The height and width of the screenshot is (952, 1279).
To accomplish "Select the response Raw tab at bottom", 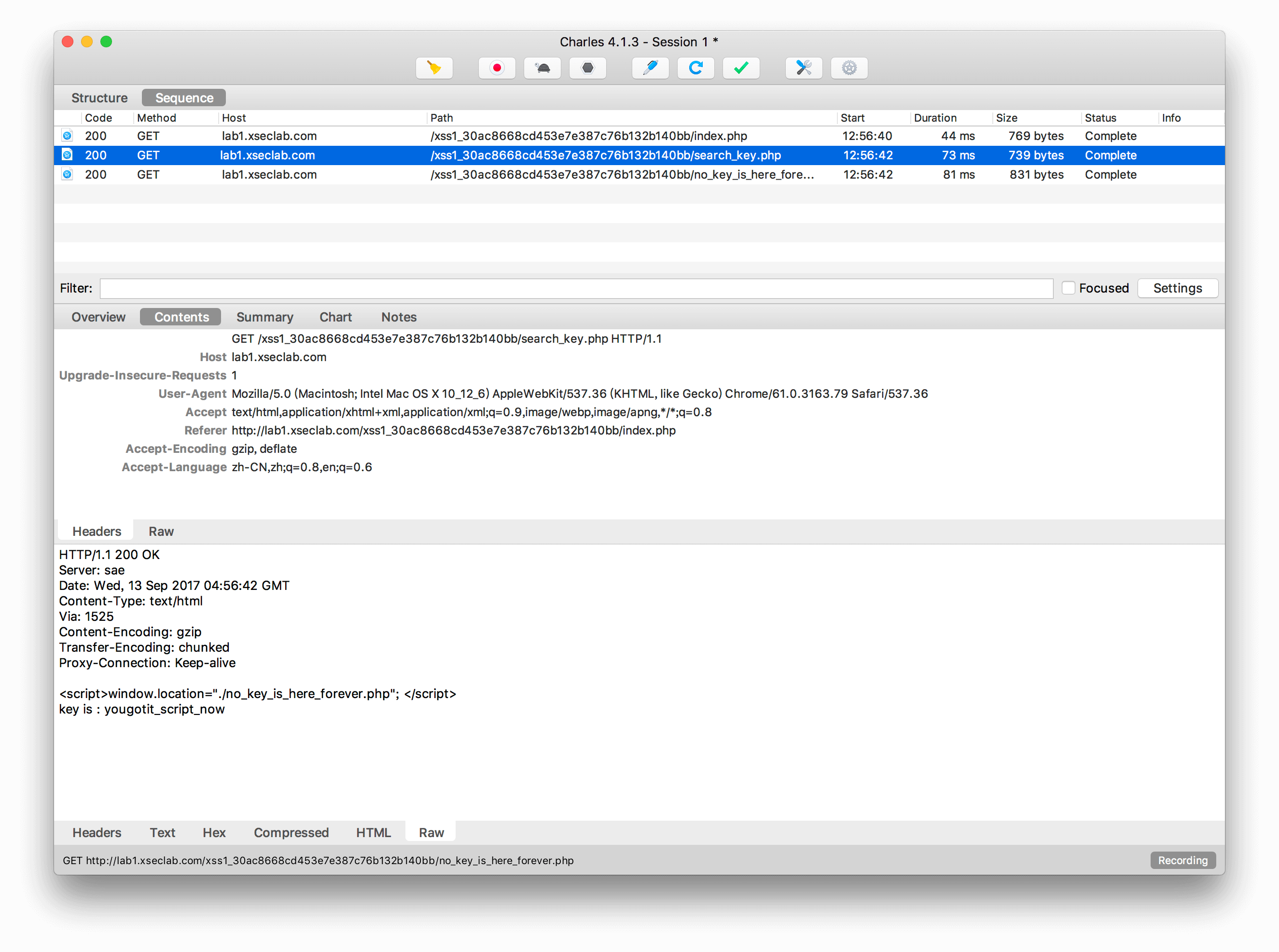I will pos(431,833).
